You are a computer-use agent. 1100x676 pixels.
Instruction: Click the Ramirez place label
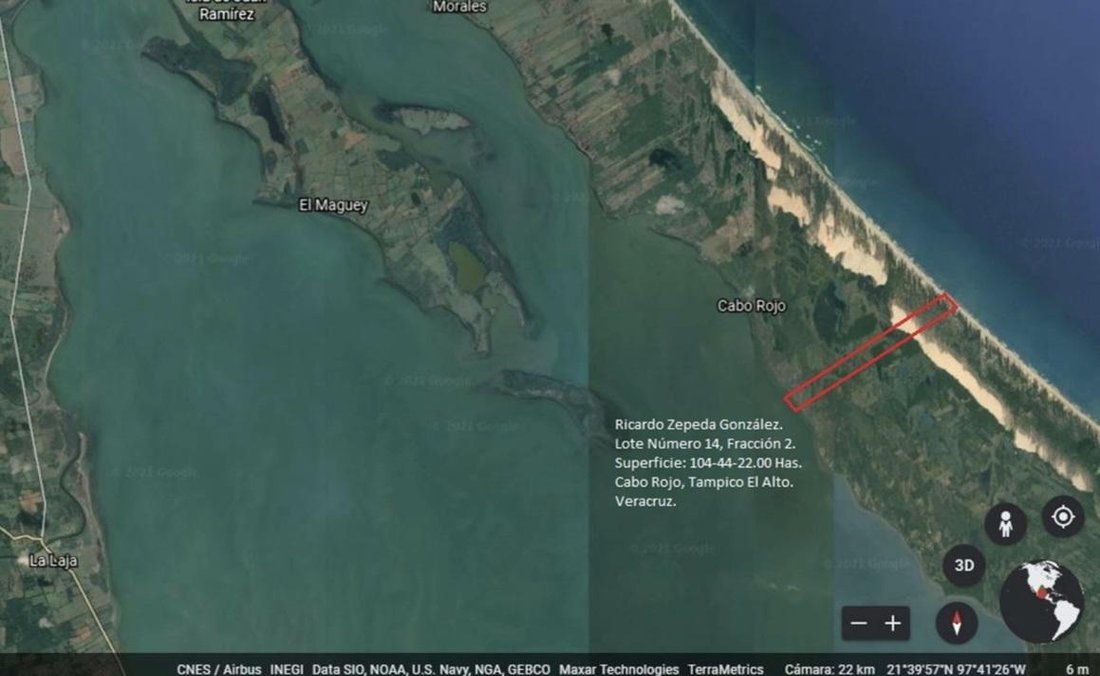(x=226, y=13)
